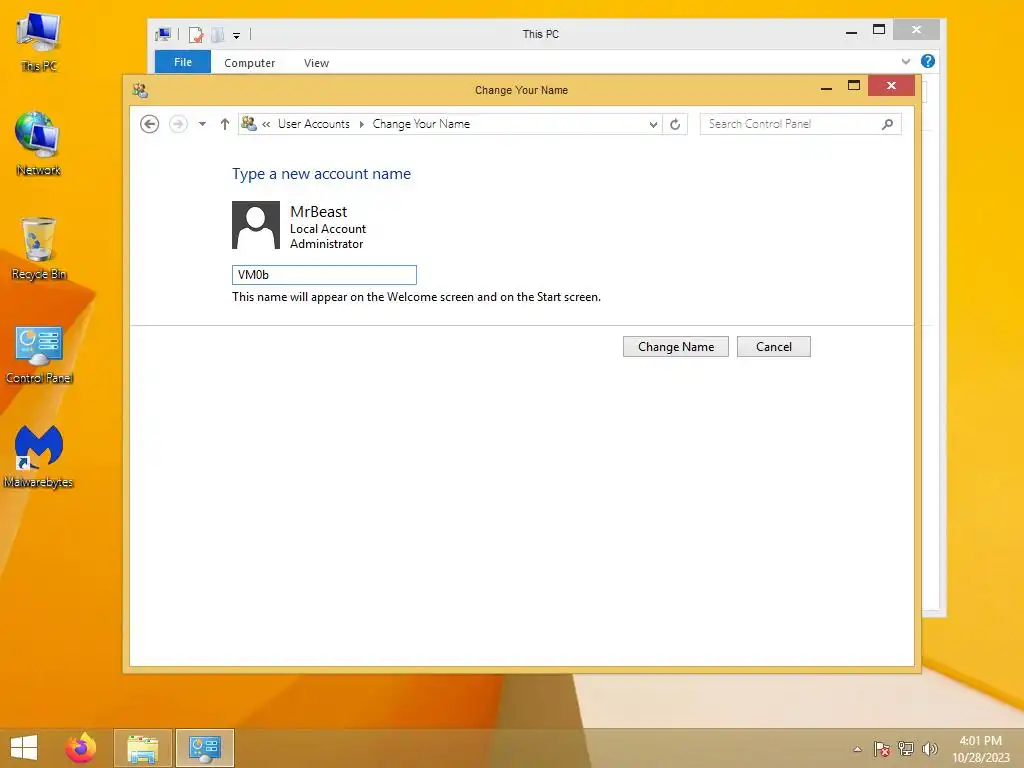The height and width of the screenshot is (768, 1024).
Task: Click the volume speaker tray icon
Action: (x=929, y=749)
